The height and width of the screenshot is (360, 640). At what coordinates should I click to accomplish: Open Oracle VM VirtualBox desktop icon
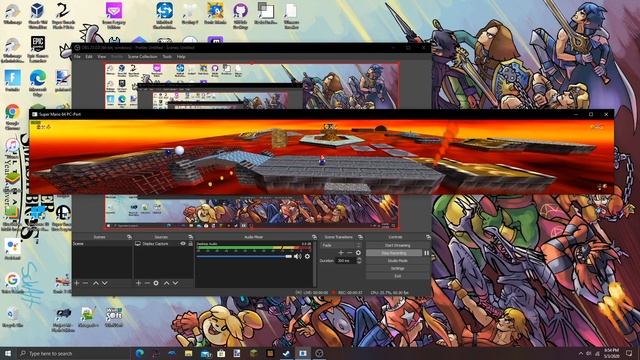(x=38, y=16)
